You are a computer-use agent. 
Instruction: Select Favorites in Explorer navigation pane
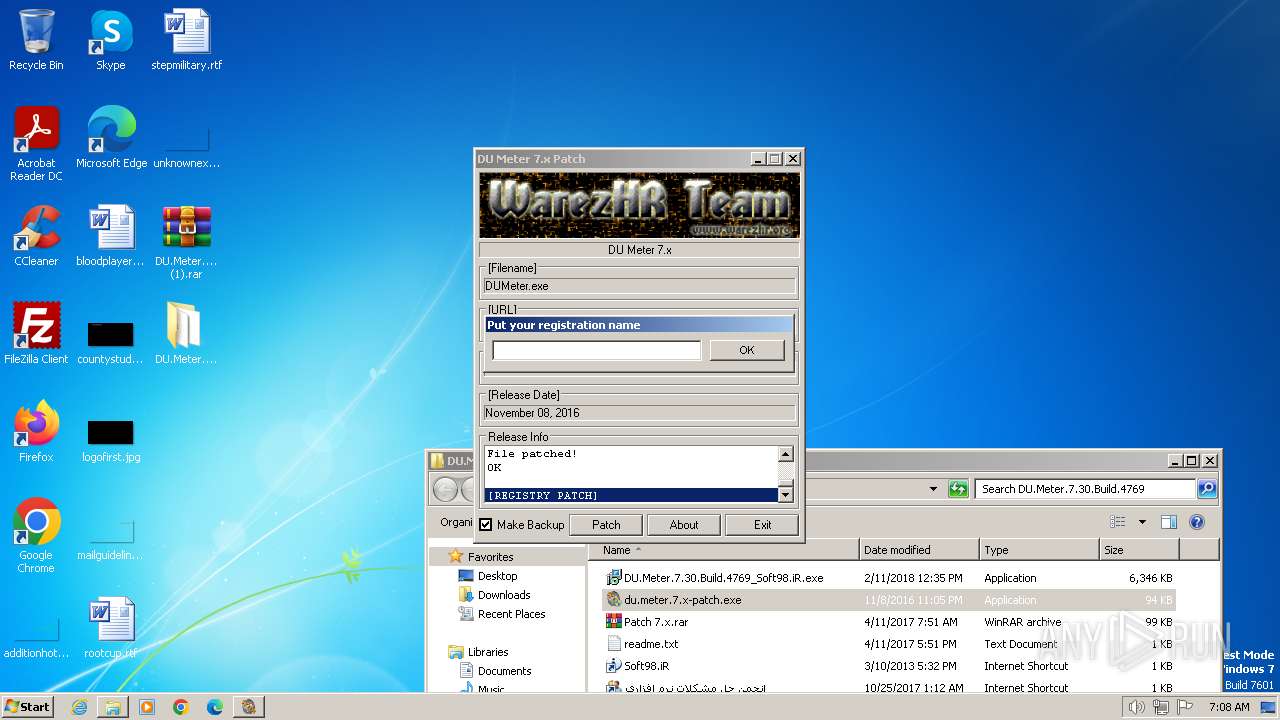point(490,557)
